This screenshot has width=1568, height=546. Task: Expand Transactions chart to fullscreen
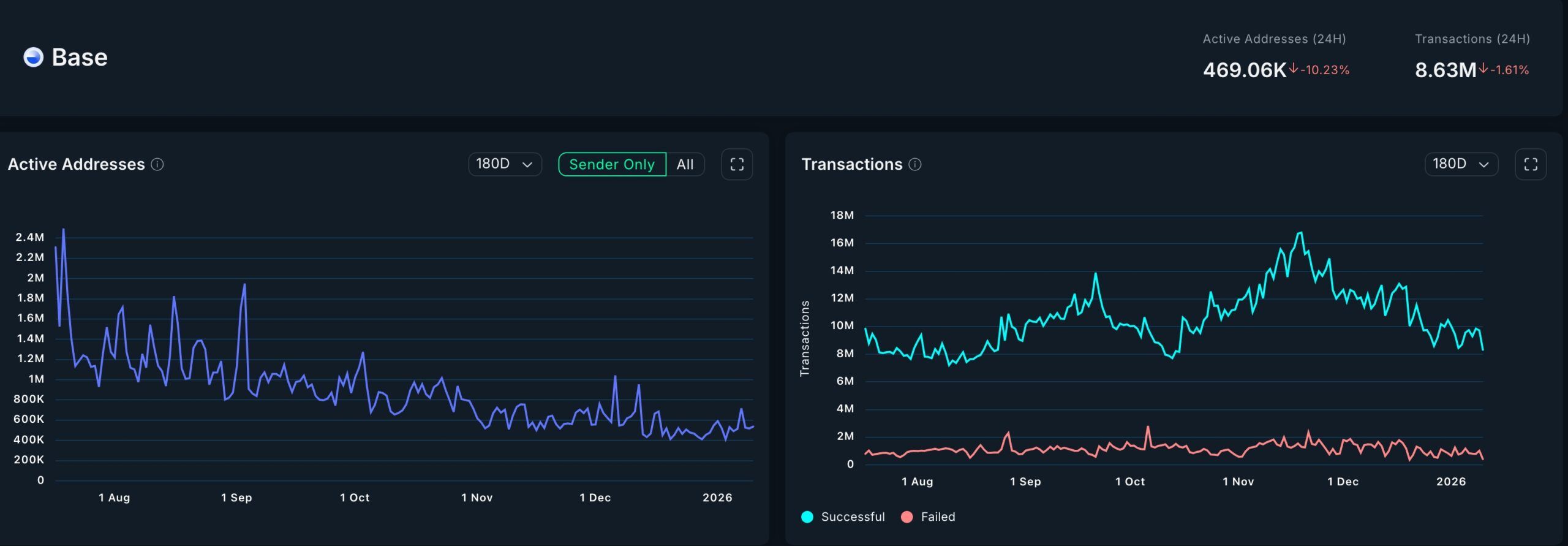(x=1530, y=164)
